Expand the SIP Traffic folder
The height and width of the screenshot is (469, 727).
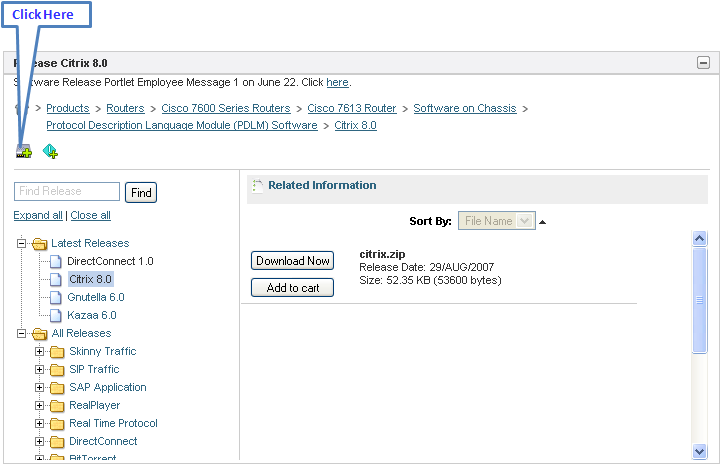point(39,370)
